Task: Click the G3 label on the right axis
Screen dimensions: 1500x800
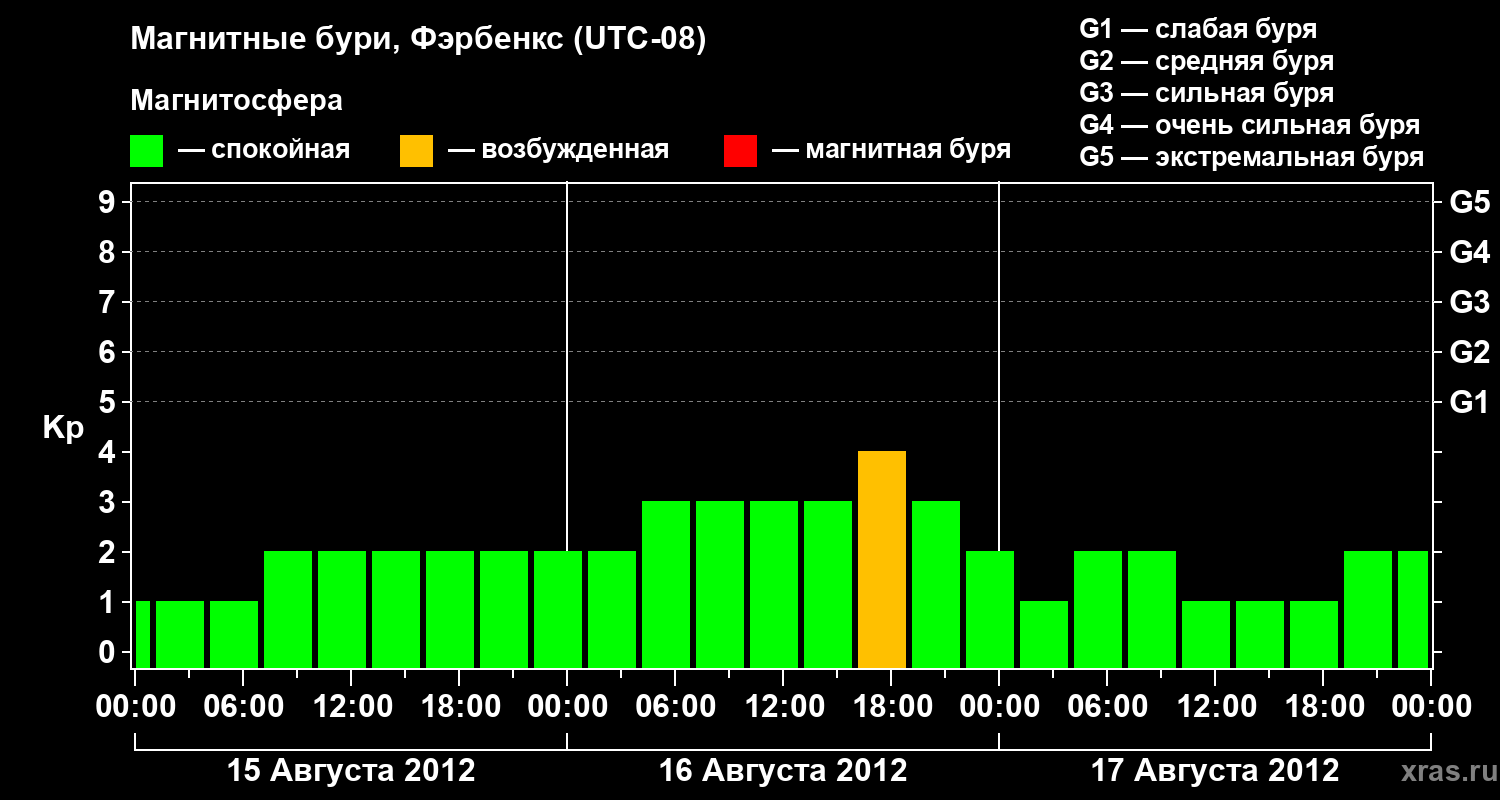Action: pos(1469,302)
